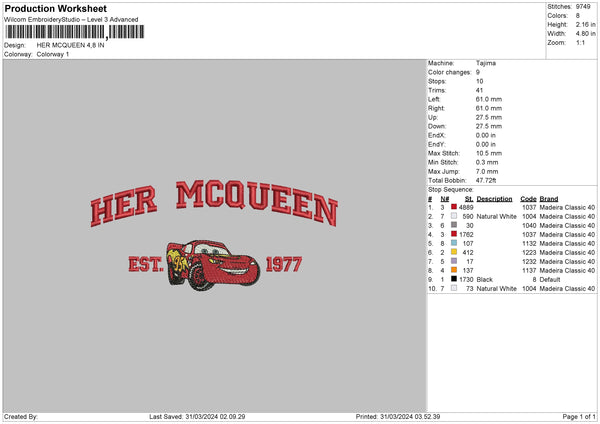Image resolution: width=600 pixels, height=424 pixels.
Task: Click the '1977' embroidered text
Action: click(x=284, y=264)
